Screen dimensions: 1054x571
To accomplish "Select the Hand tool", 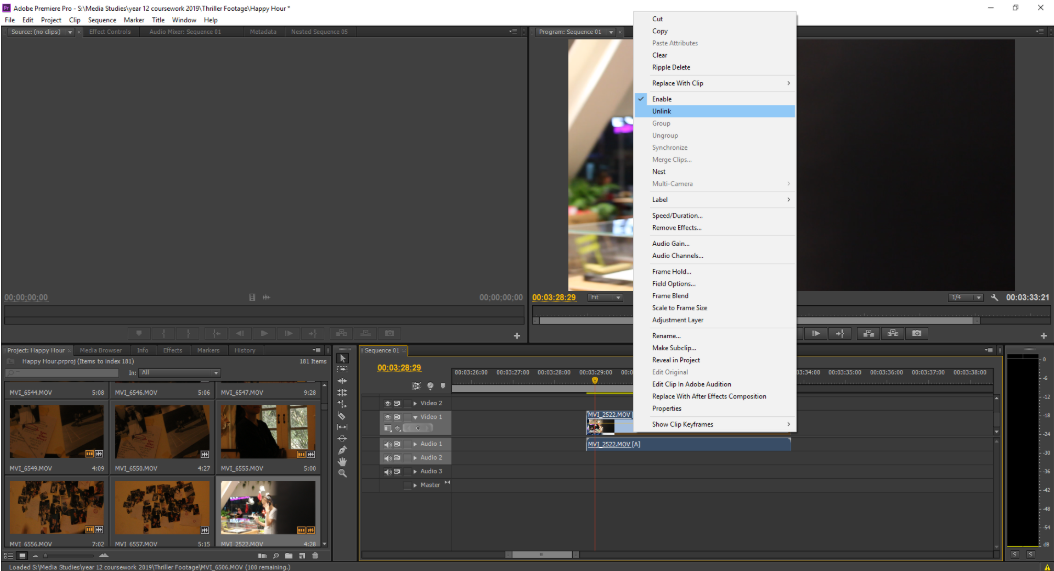I will tap(342, 461).
